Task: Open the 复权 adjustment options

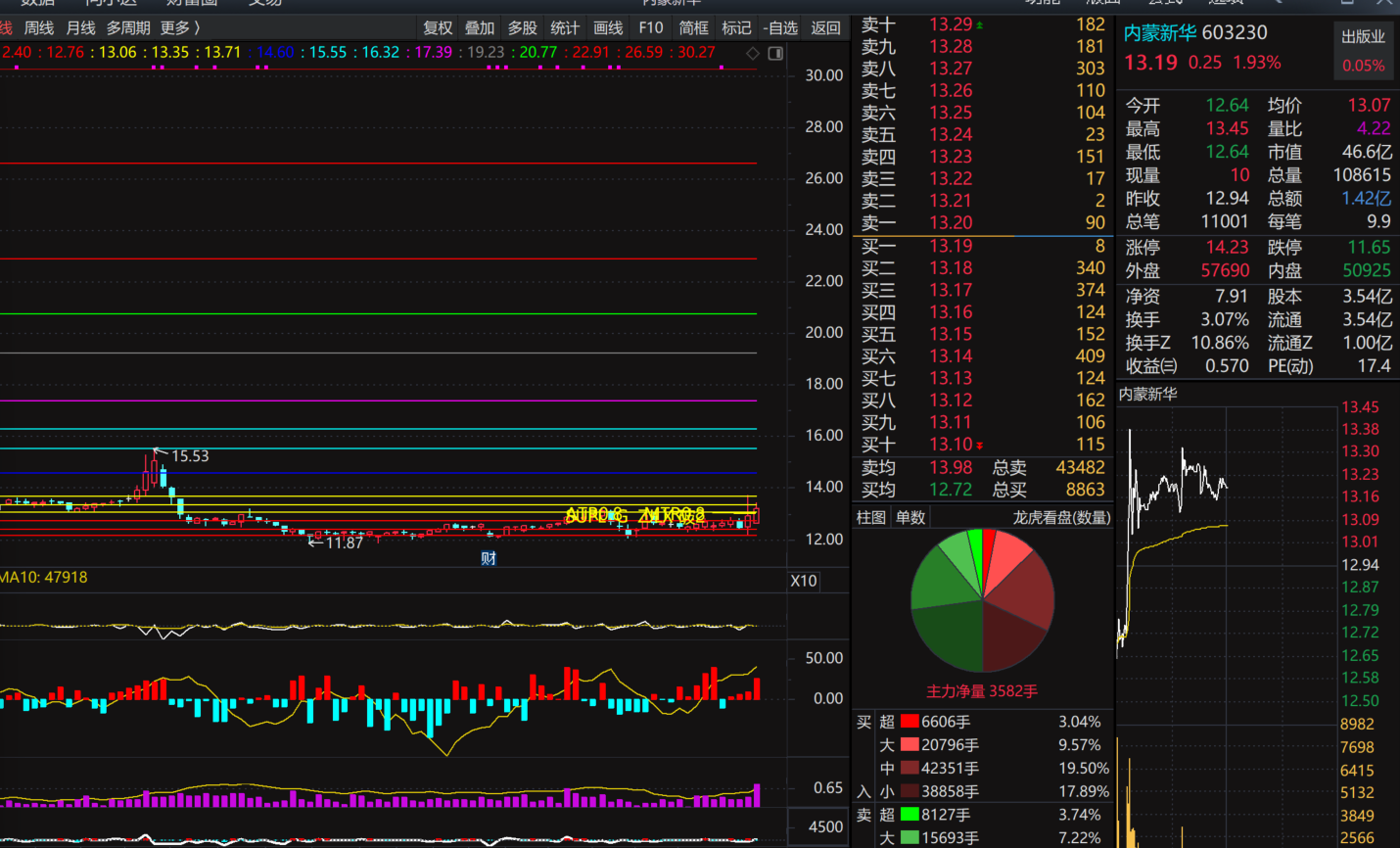Action: pyautogui.click(x=438, y=27)
